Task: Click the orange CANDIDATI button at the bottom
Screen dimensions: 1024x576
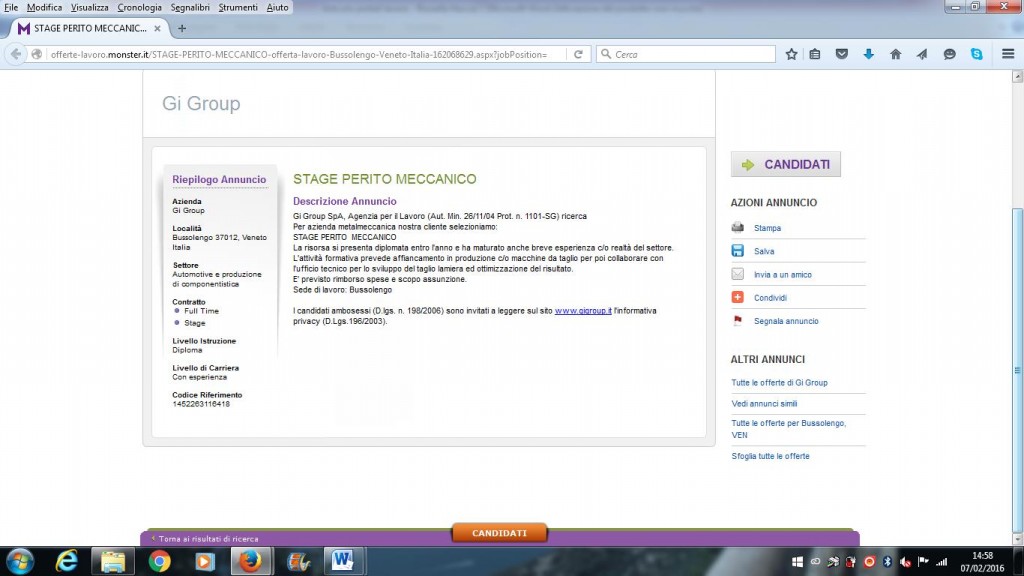Action: pos(499,533)
